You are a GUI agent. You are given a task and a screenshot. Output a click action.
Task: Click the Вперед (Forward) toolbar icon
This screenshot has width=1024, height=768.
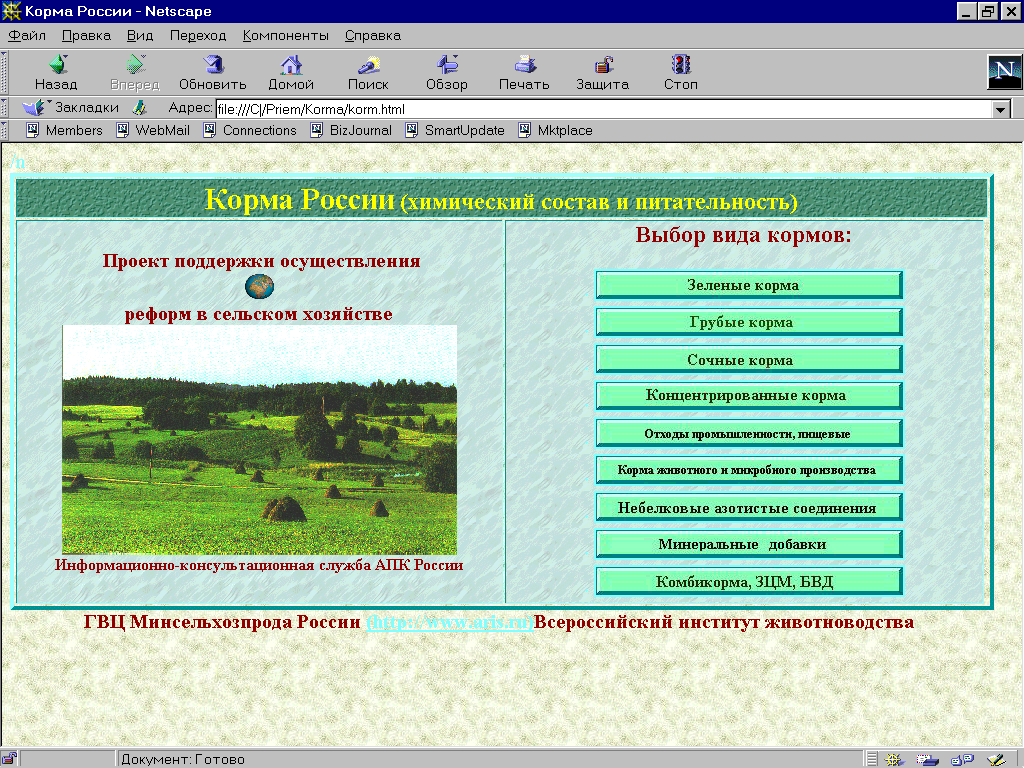135,65
